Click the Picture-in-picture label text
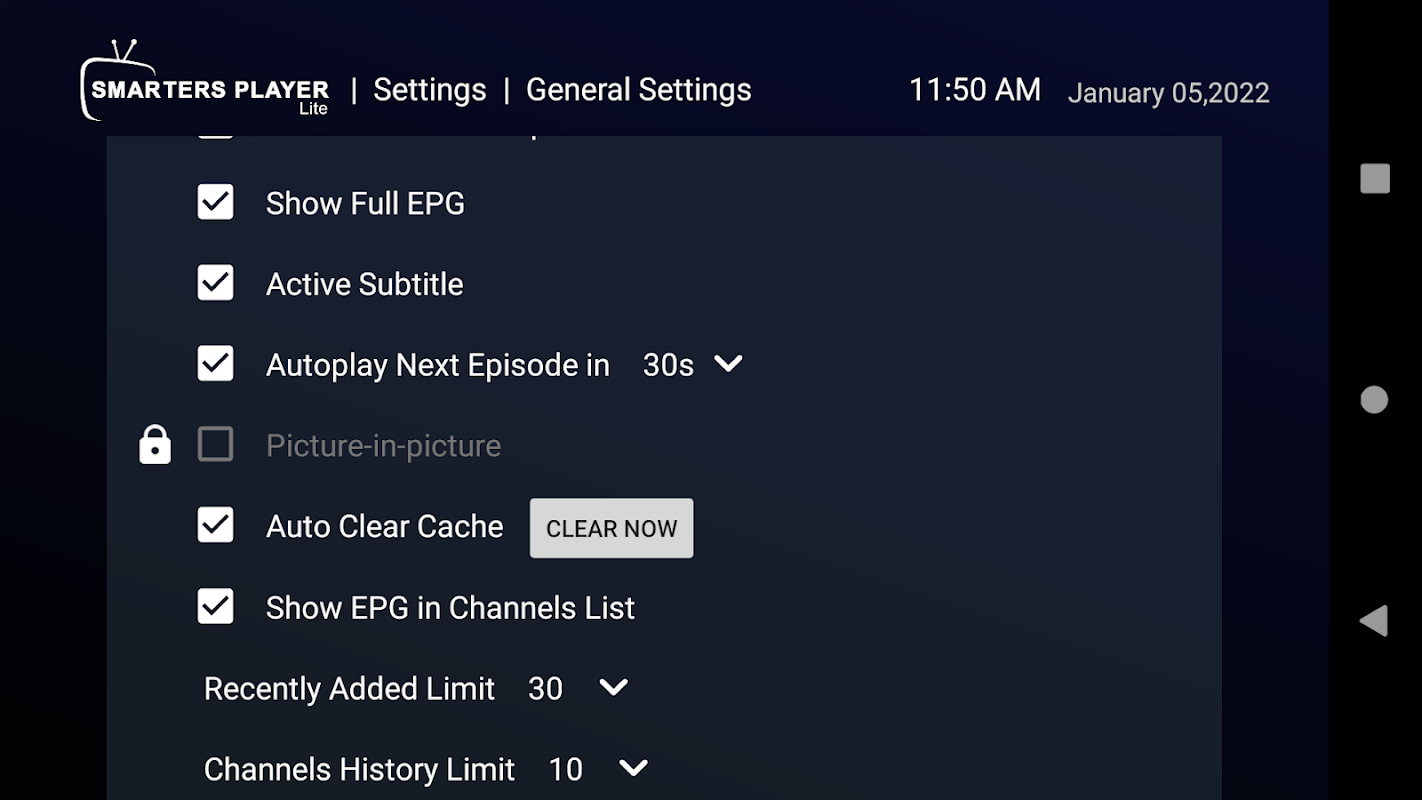The image size is (1422, 800). [383, 446]
